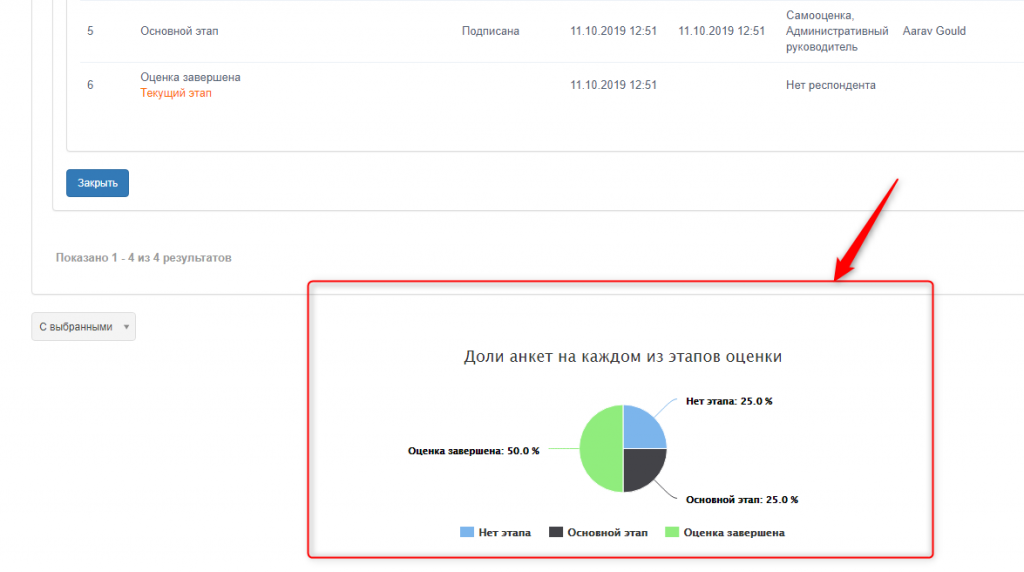The width and height of the screenshot is (1024, 572).
Task: Click the 'Показано 1 - 4 из 4 результатов' summary
Action: point(143,258)
